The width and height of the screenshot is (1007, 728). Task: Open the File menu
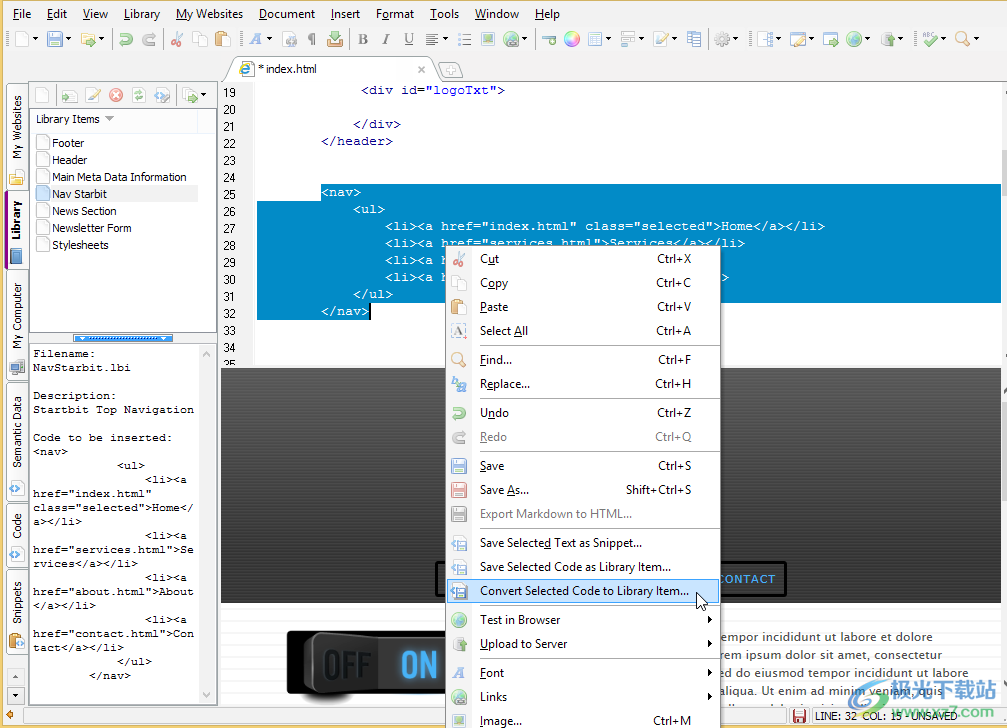point(22,13)
